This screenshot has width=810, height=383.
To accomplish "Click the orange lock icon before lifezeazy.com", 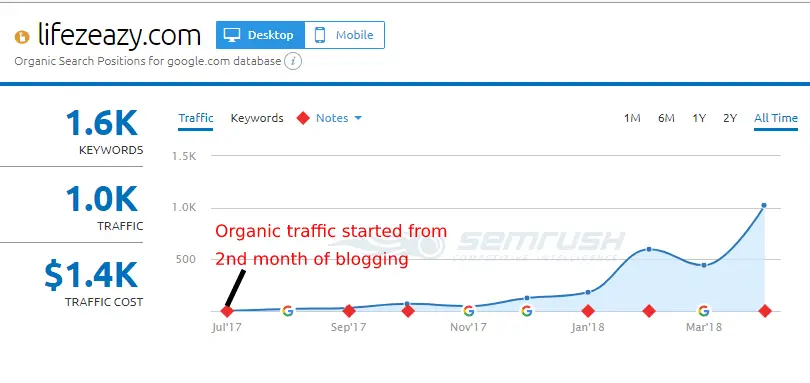I will point(22,37).
